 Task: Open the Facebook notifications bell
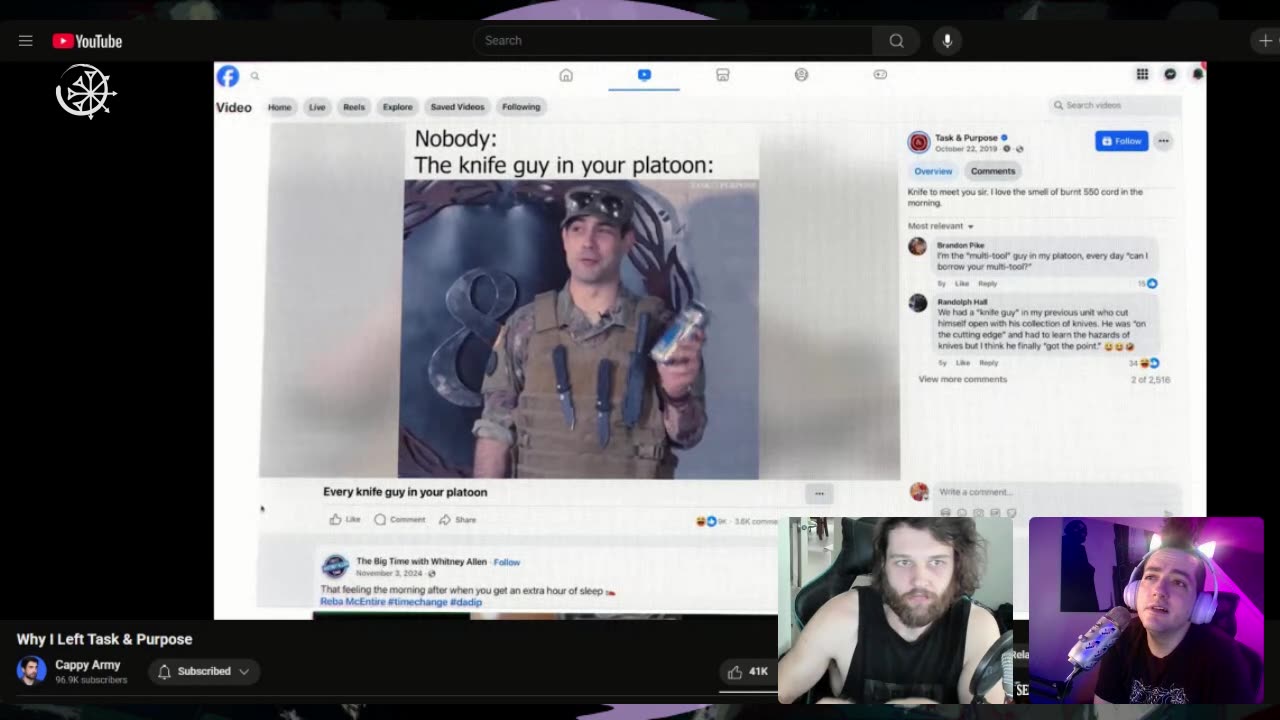pyautogui.click(x=1197, y=74)
